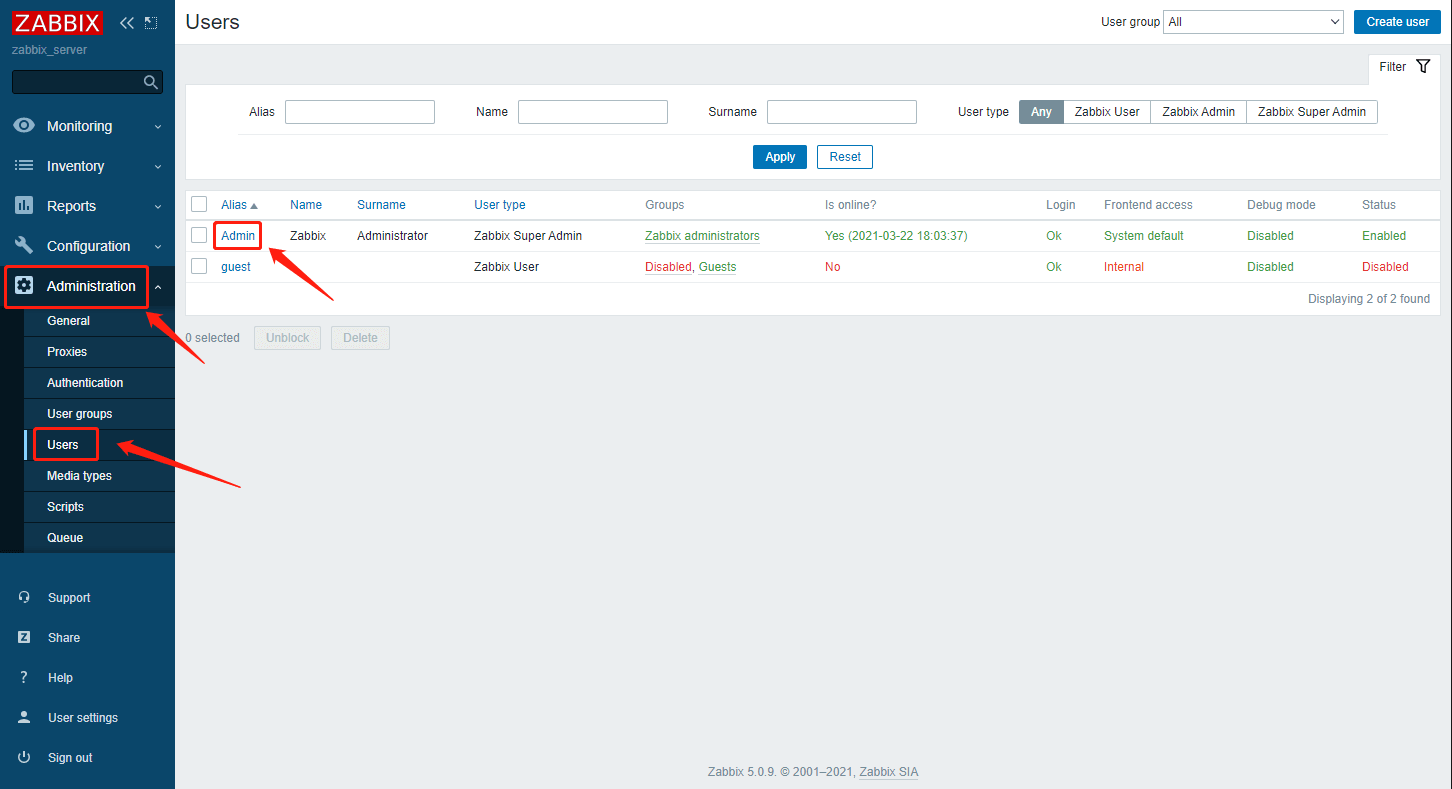Click the Support headset icon
This screenshot has height=789, width=1452.
pos(24,597)
